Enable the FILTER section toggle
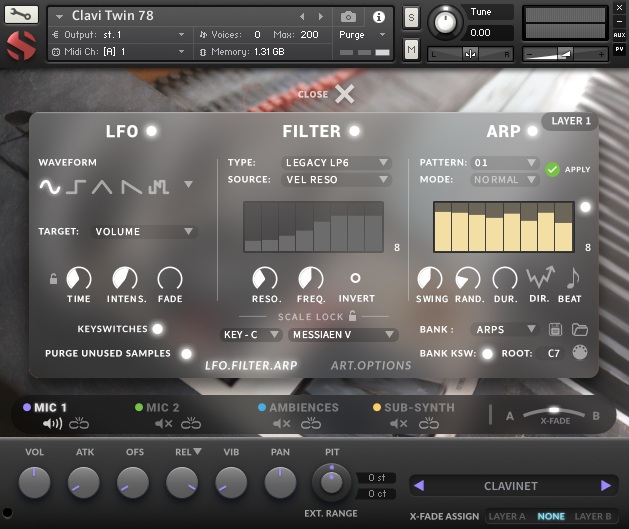 (354, 131)
